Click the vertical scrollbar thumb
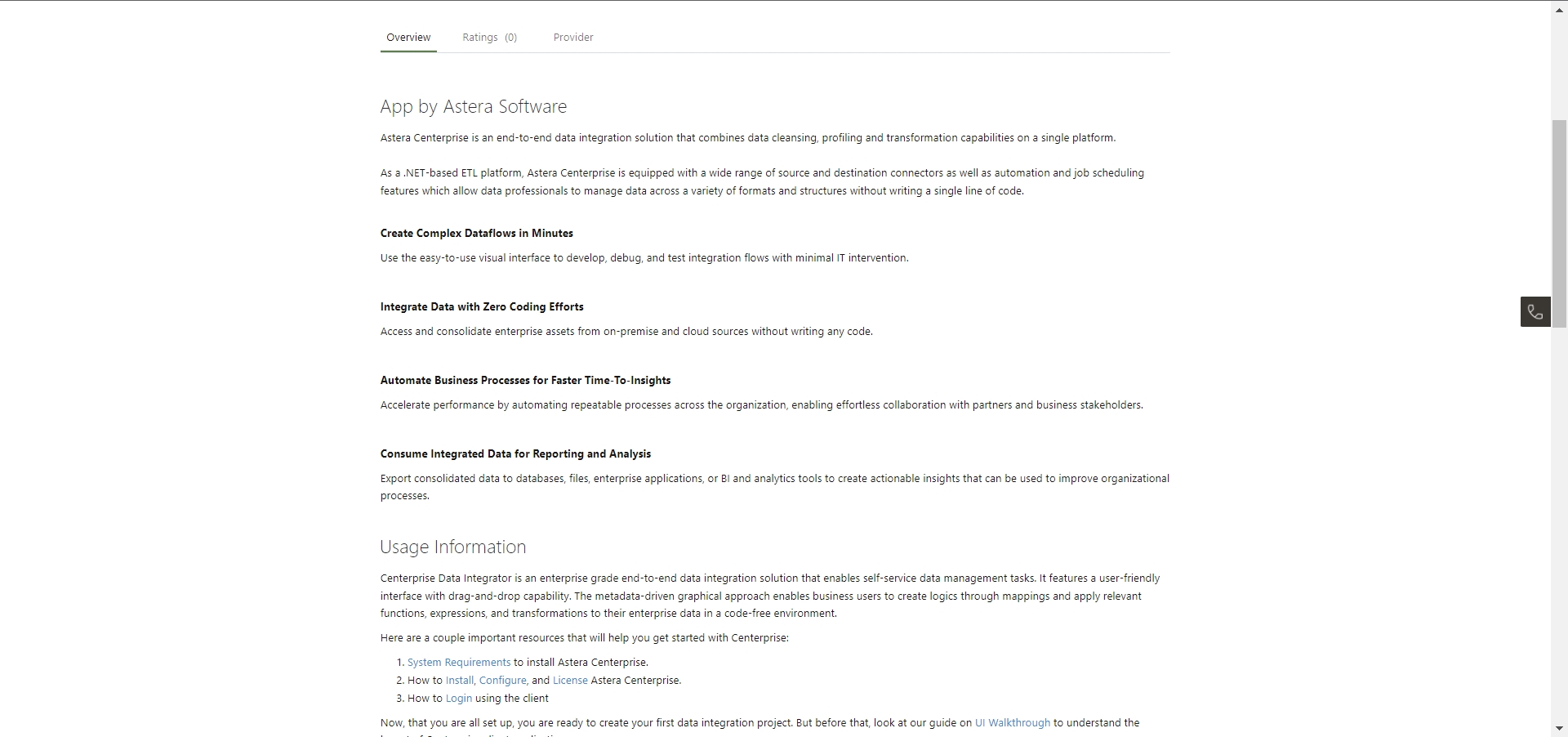This screenshot has width=1568, height=737. coord(1559,221)
